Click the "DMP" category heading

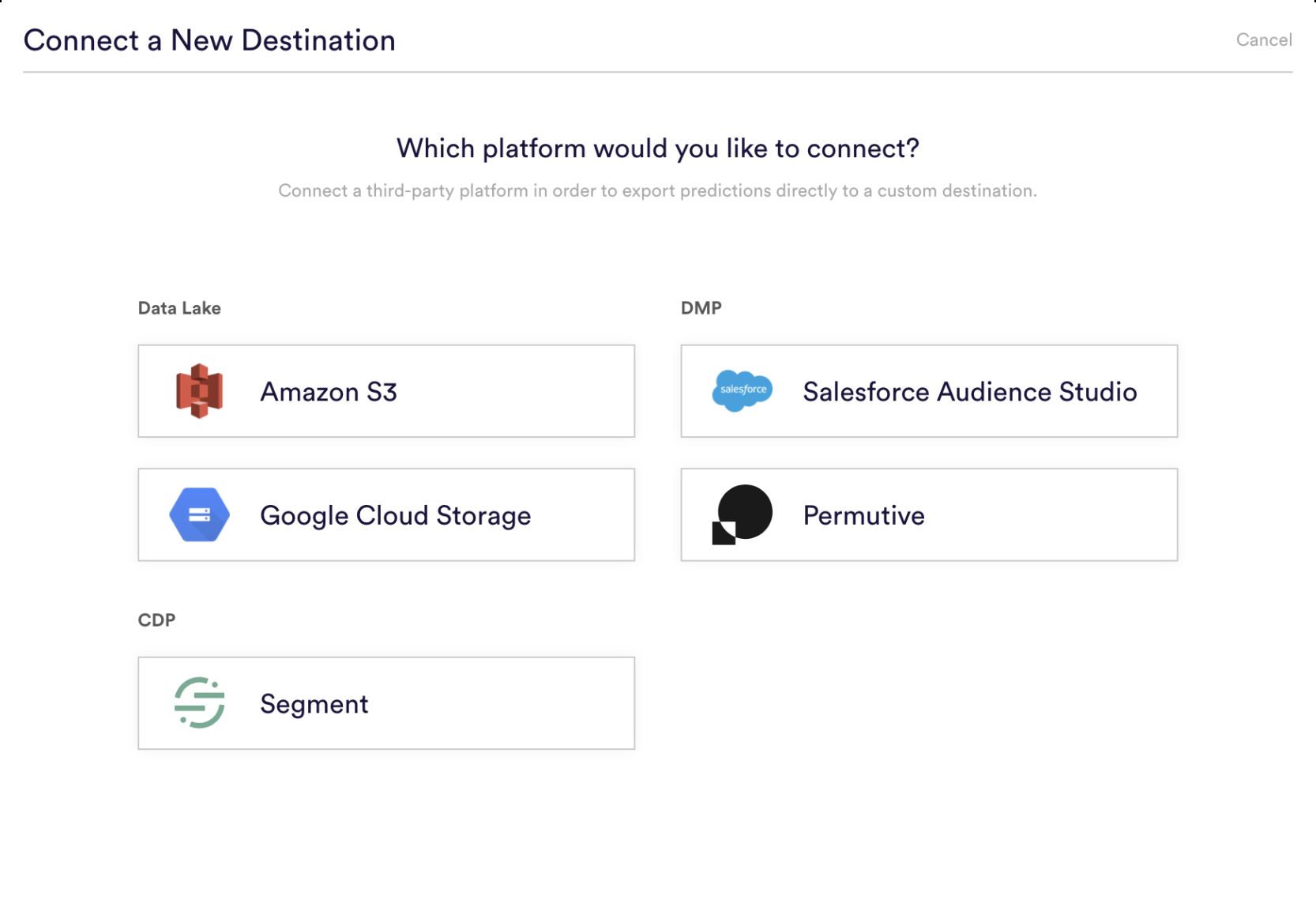tap(701, 308)
